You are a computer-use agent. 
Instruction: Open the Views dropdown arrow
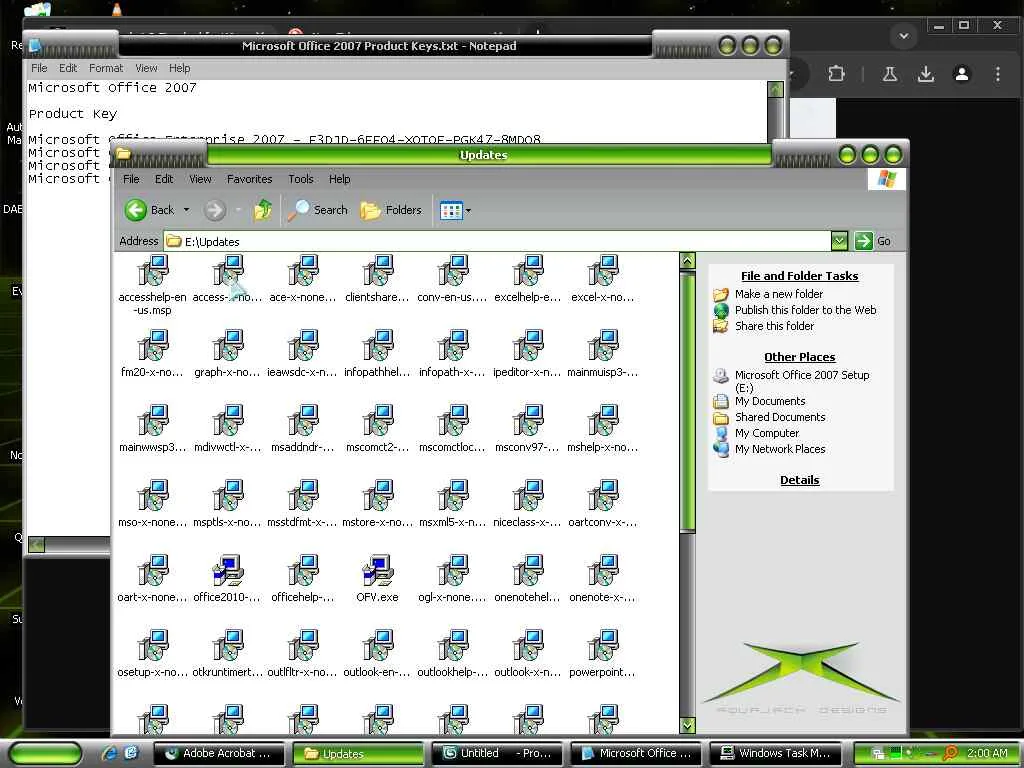click(468, 210)
